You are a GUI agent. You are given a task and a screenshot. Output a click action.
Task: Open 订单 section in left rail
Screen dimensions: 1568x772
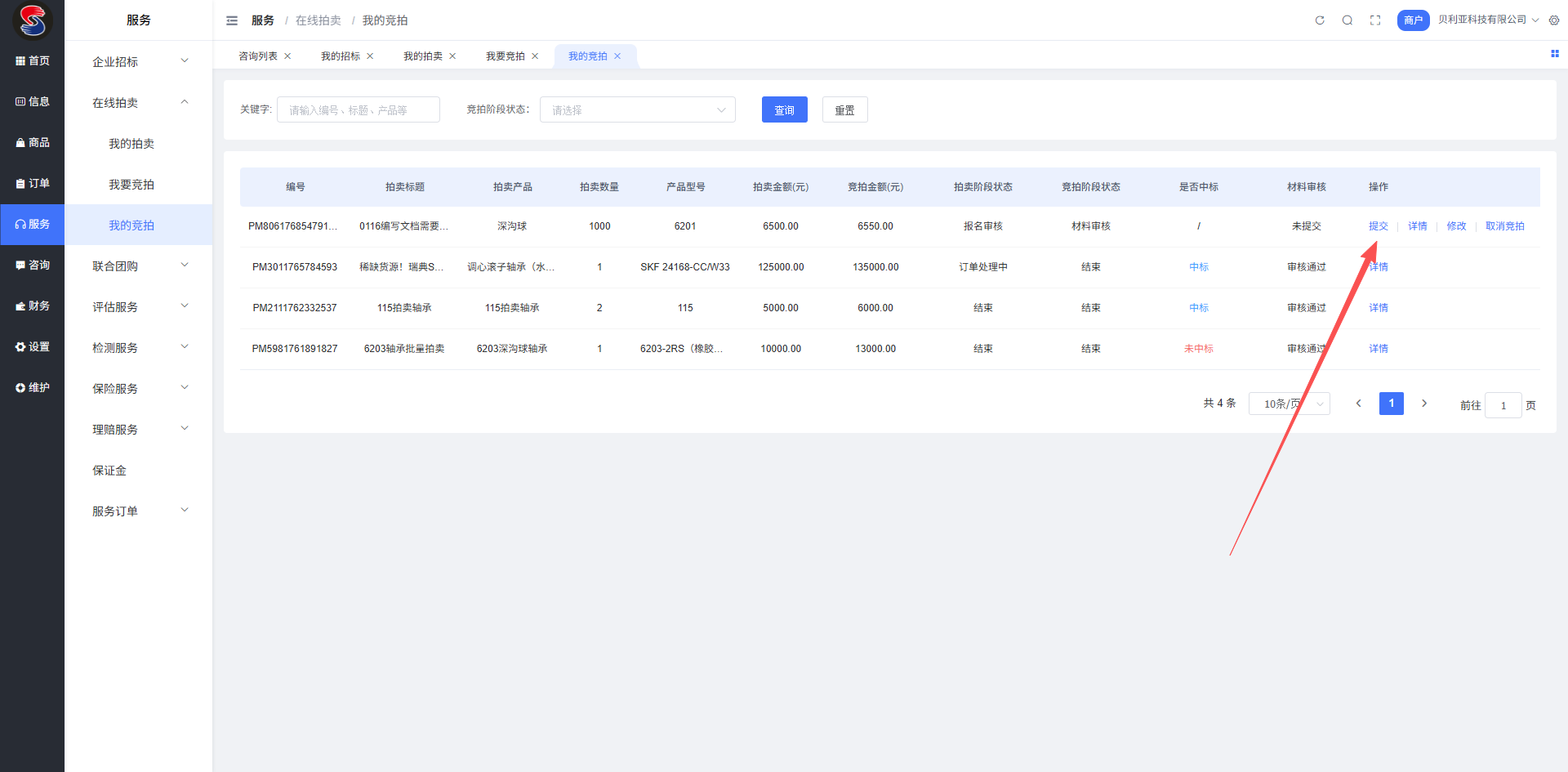coord(33,184)
